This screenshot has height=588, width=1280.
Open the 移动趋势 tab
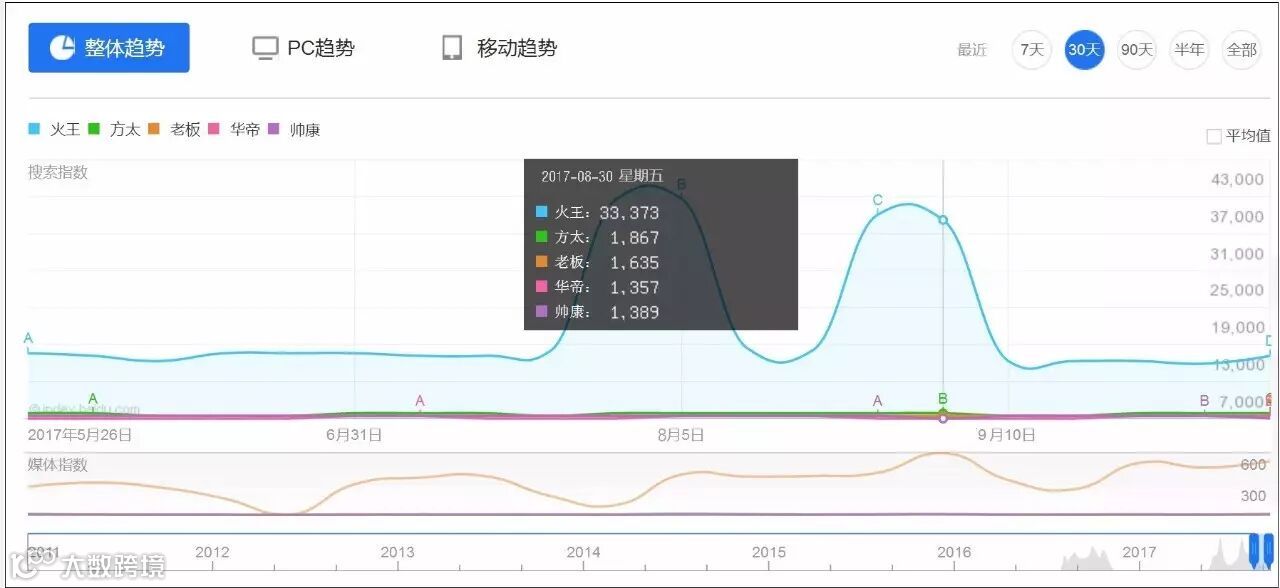click(499, 48)
